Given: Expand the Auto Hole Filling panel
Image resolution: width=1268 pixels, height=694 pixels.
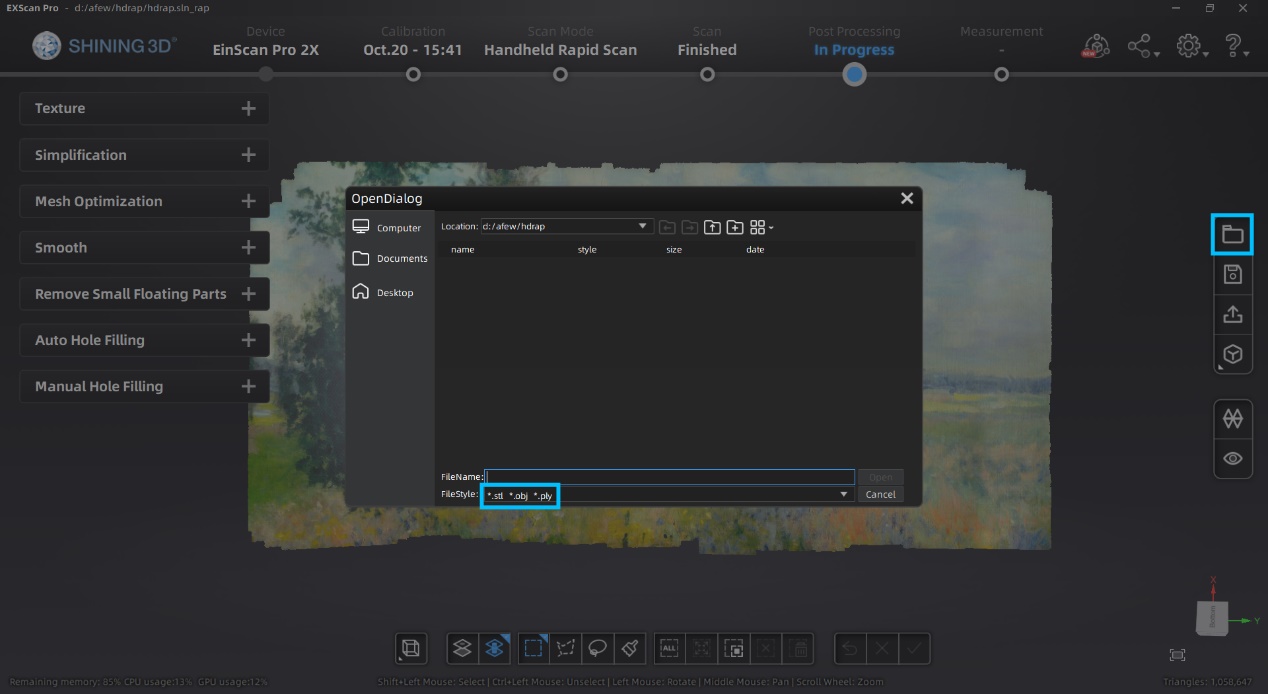Looking at the screenshot, I should click(x=144, y=340).
